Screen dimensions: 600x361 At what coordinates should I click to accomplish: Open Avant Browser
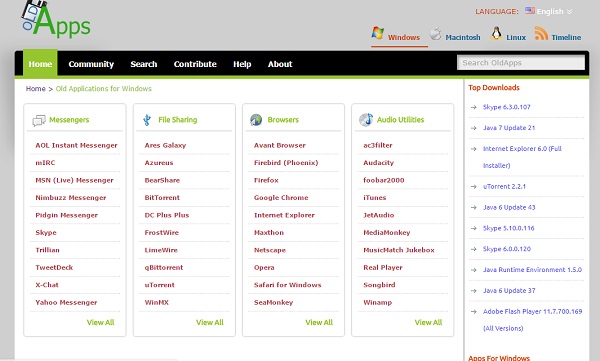pyautogui.click(x=280, y=145)
